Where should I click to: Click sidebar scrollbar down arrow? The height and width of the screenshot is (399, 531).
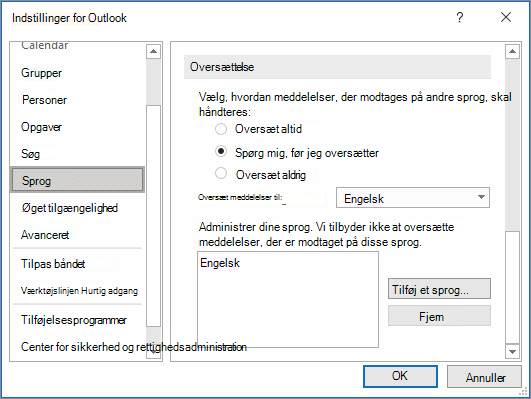point(153,352)
